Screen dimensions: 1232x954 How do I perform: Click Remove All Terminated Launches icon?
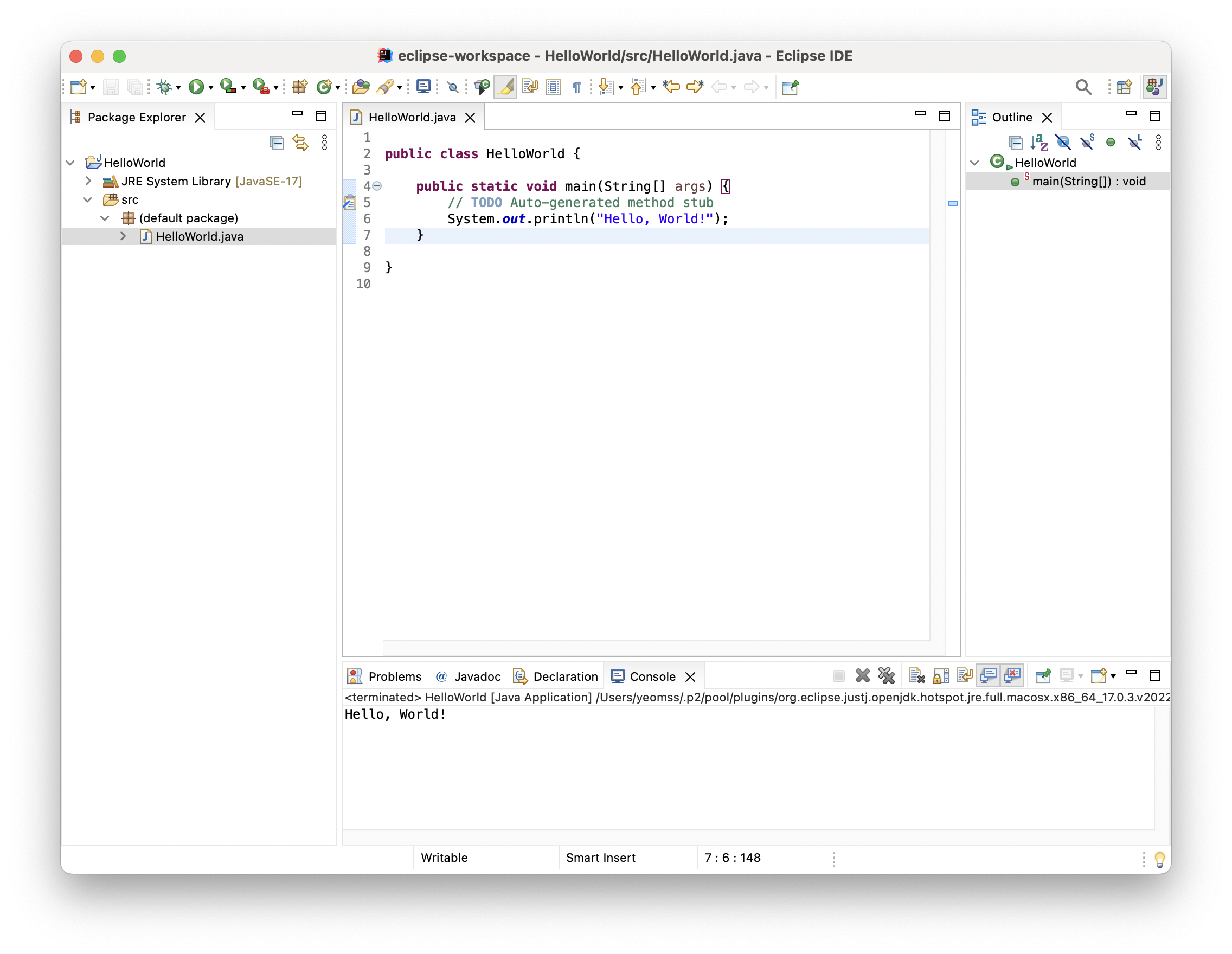(886, 675)
